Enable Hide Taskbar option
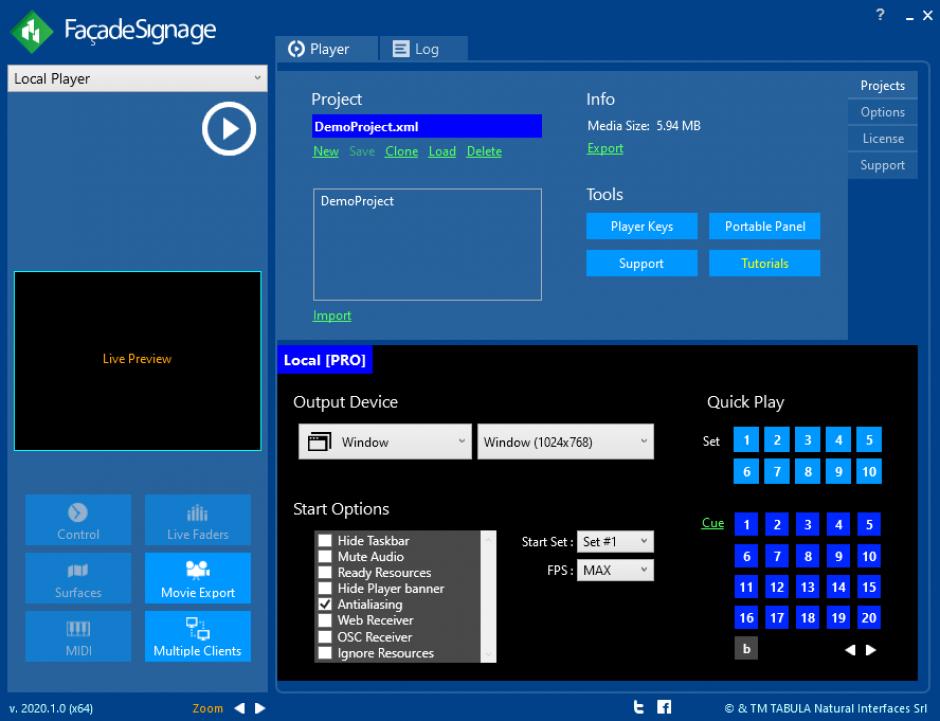940x721 pixels. point(325,541)
